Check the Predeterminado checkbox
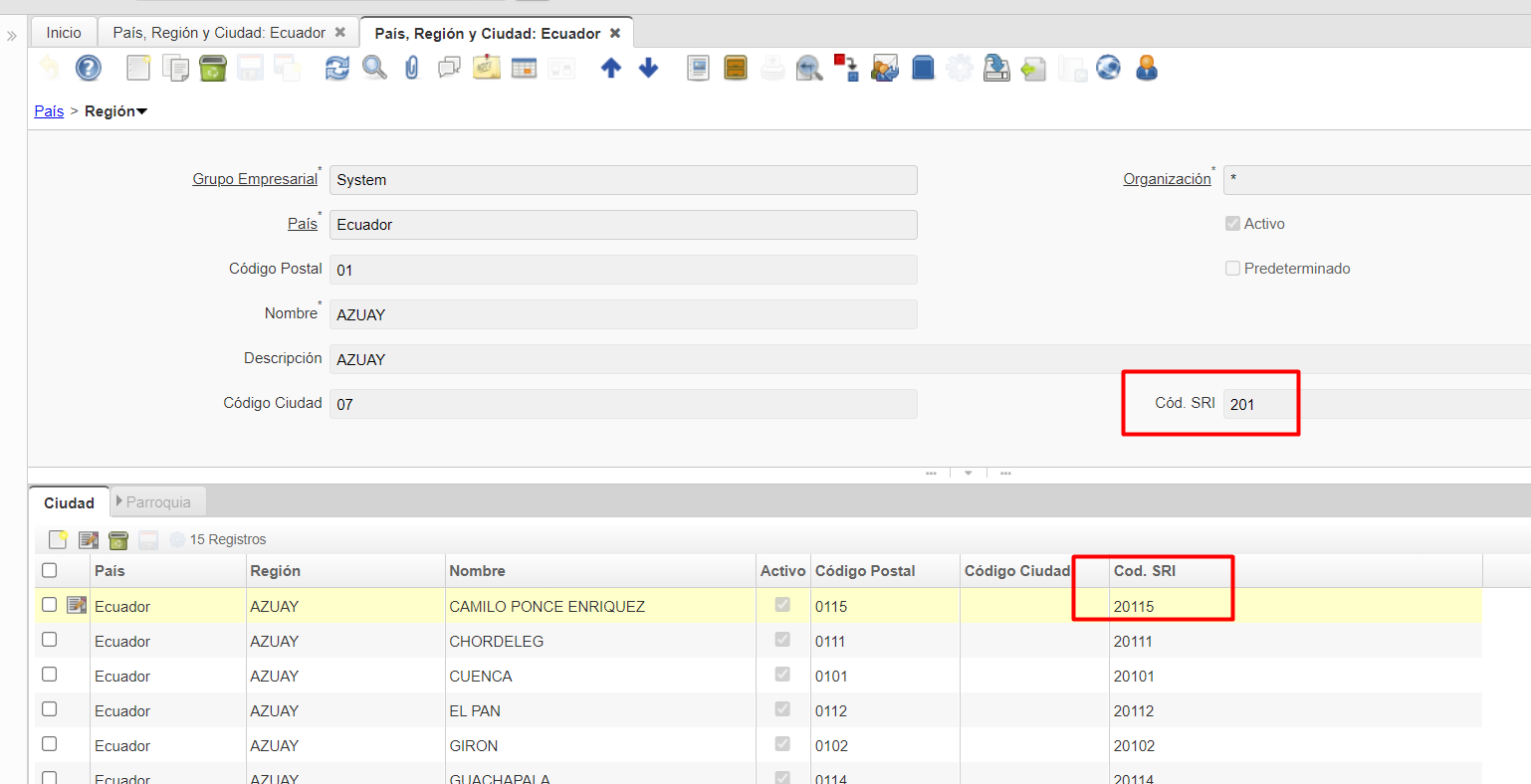 tap(1232, 269)
